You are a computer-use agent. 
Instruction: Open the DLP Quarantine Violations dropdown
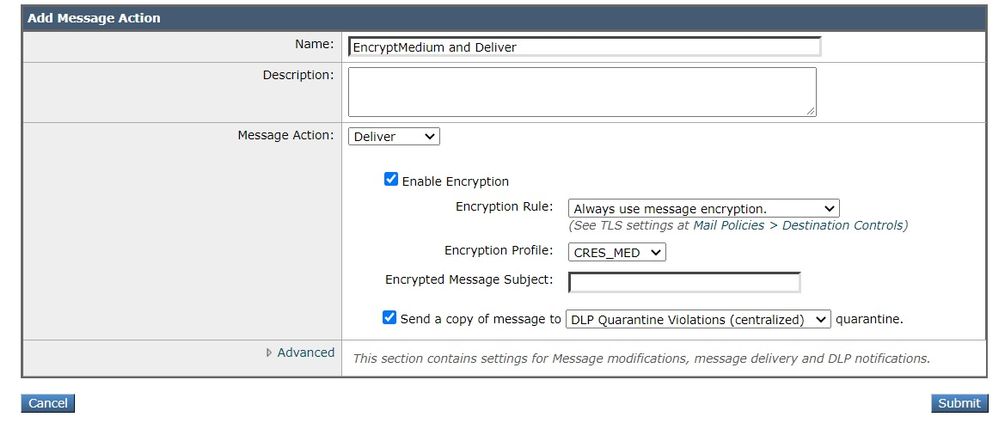coord(698,319)
